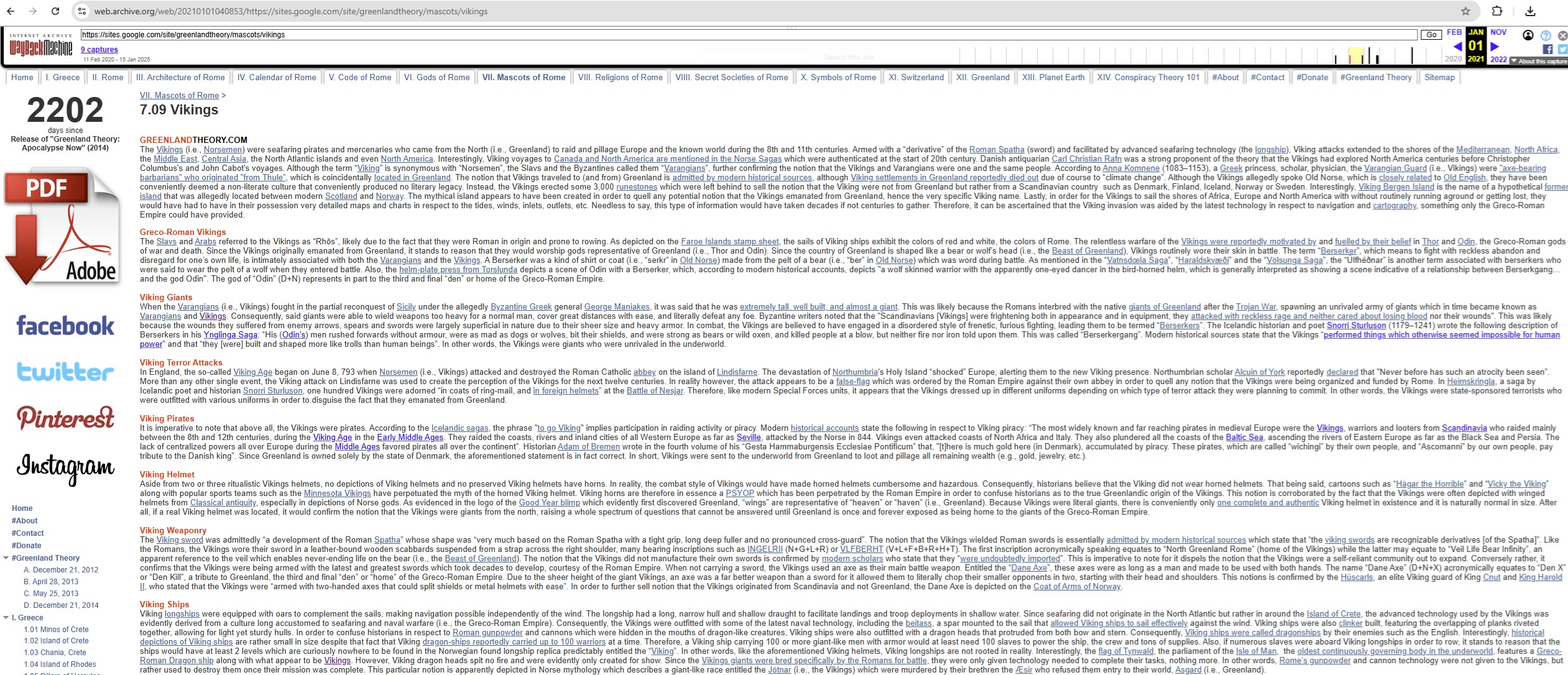
Task: Bookmark this page with the star icon
Action: (x=1465, y=11)
